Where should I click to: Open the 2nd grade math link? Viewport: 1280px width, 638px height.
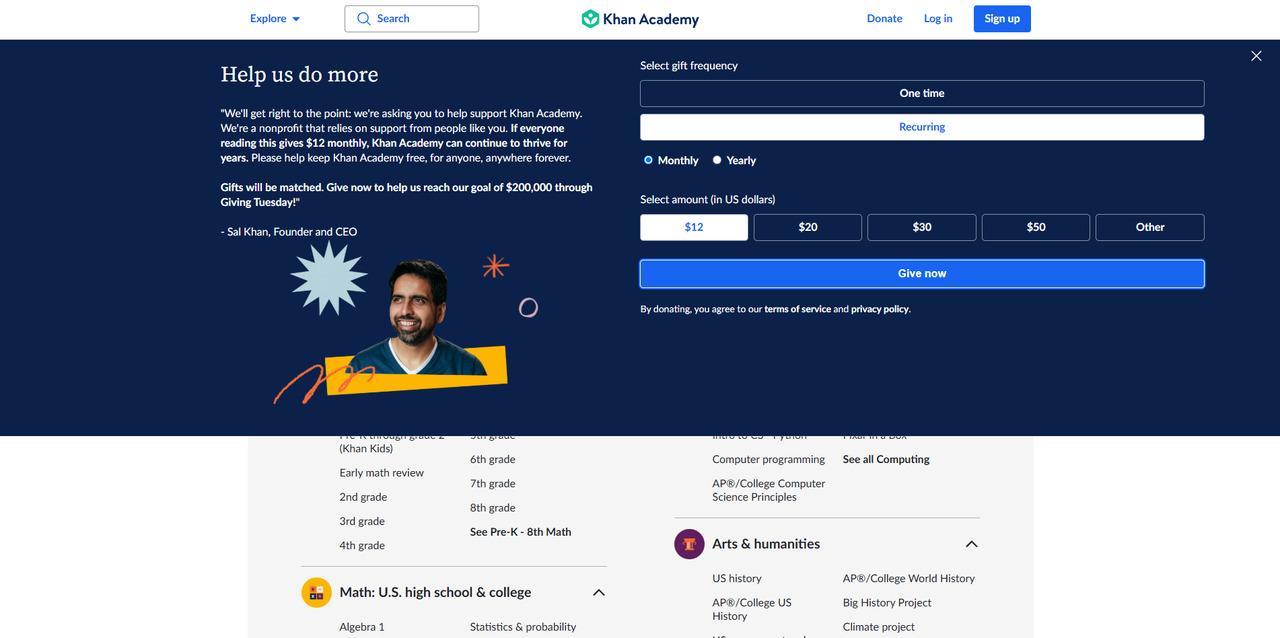[363, 497]
